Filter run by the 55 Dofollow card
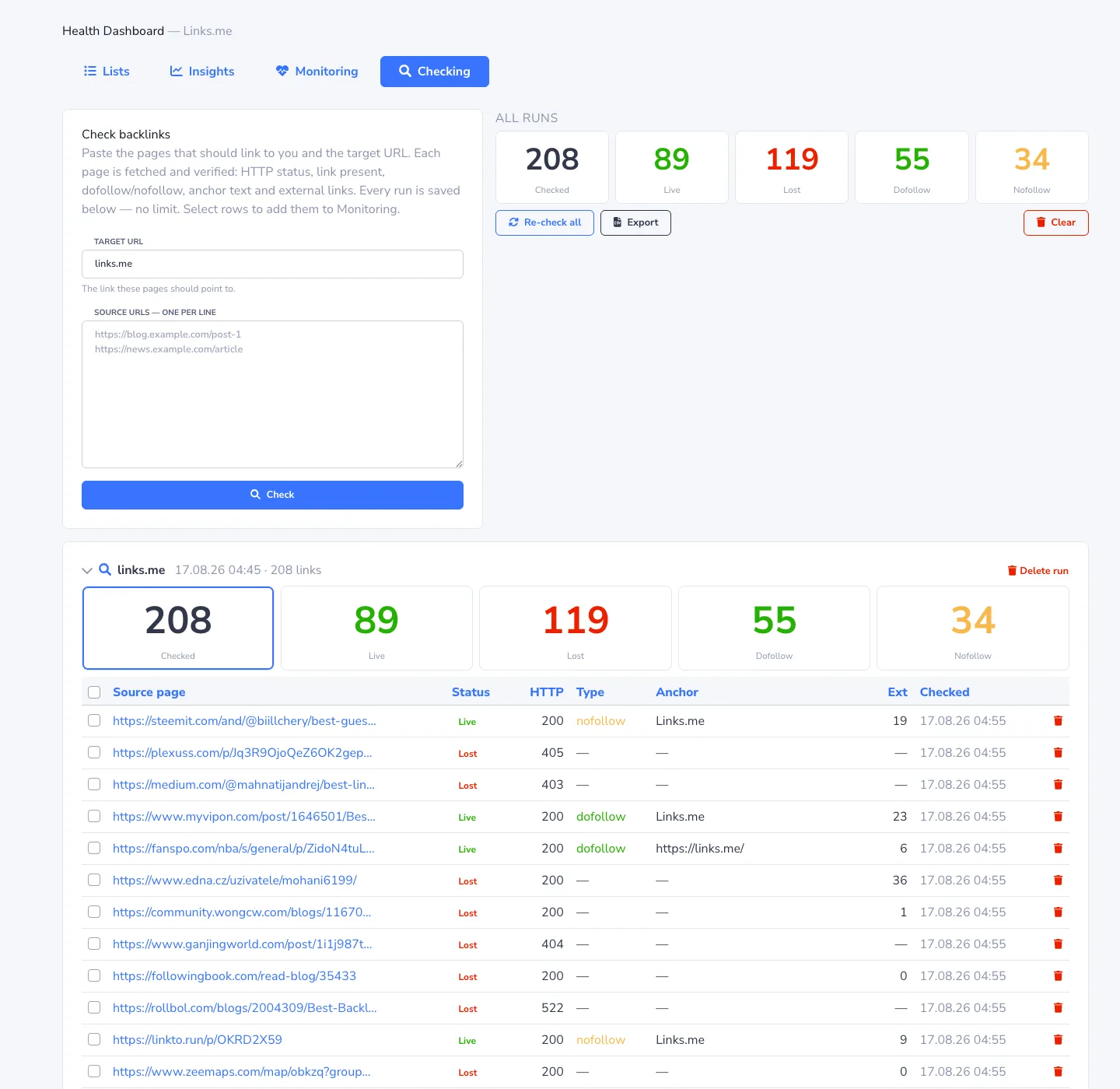Image resolution: width=1120 pixels, height=1089 pixels. click(774, 628)
